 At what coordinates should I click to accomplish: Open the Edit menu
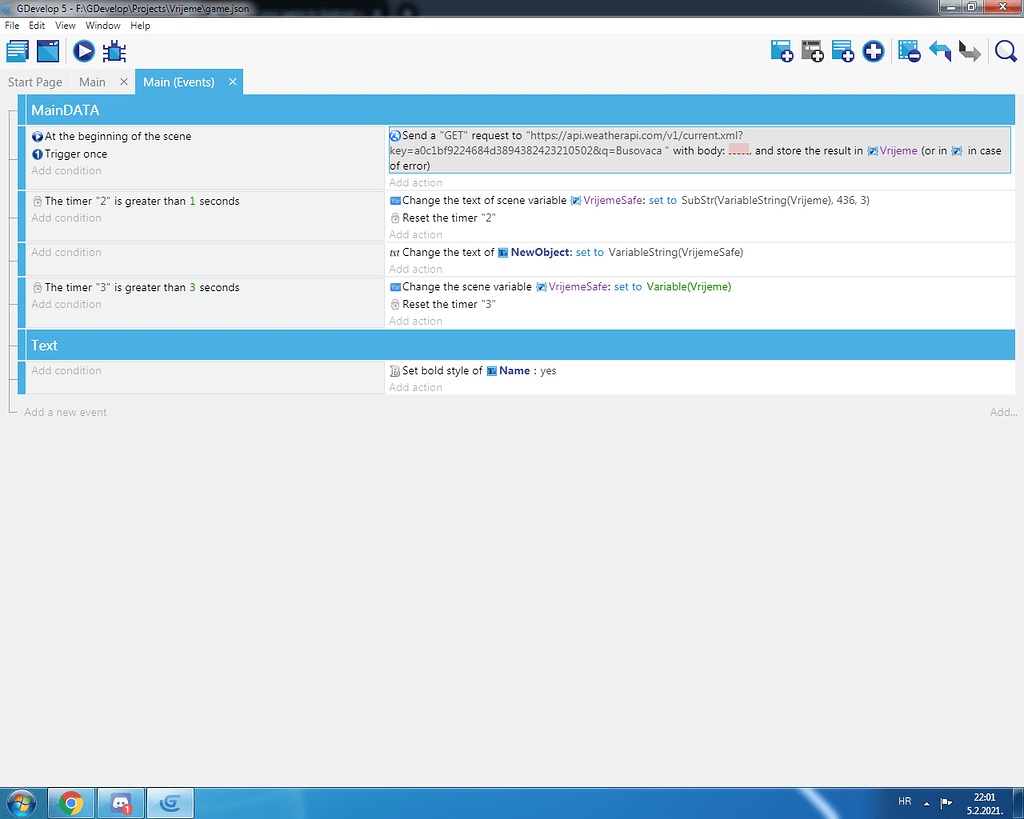36,25
